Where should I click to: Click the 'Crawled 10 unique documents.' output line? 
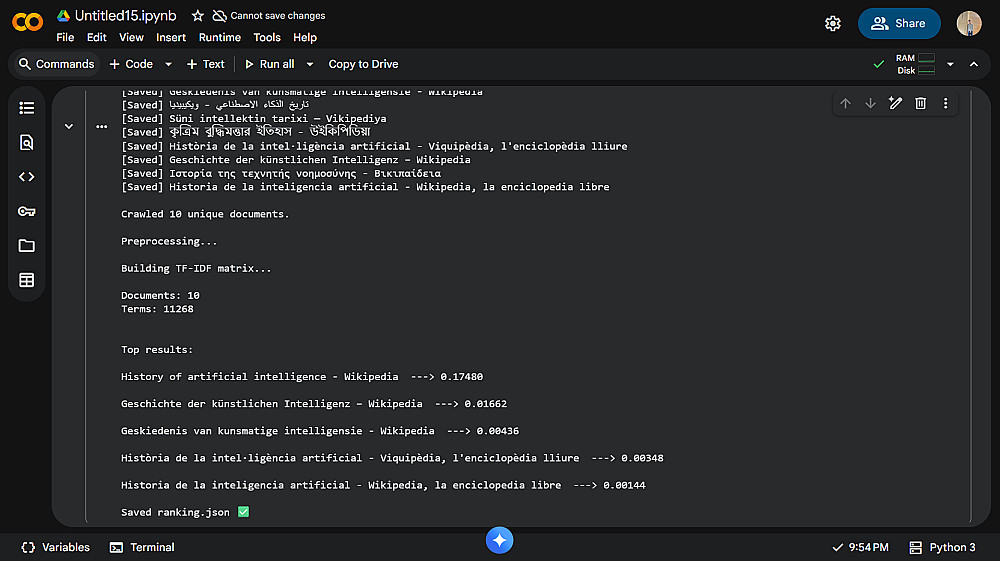[205, 214]
